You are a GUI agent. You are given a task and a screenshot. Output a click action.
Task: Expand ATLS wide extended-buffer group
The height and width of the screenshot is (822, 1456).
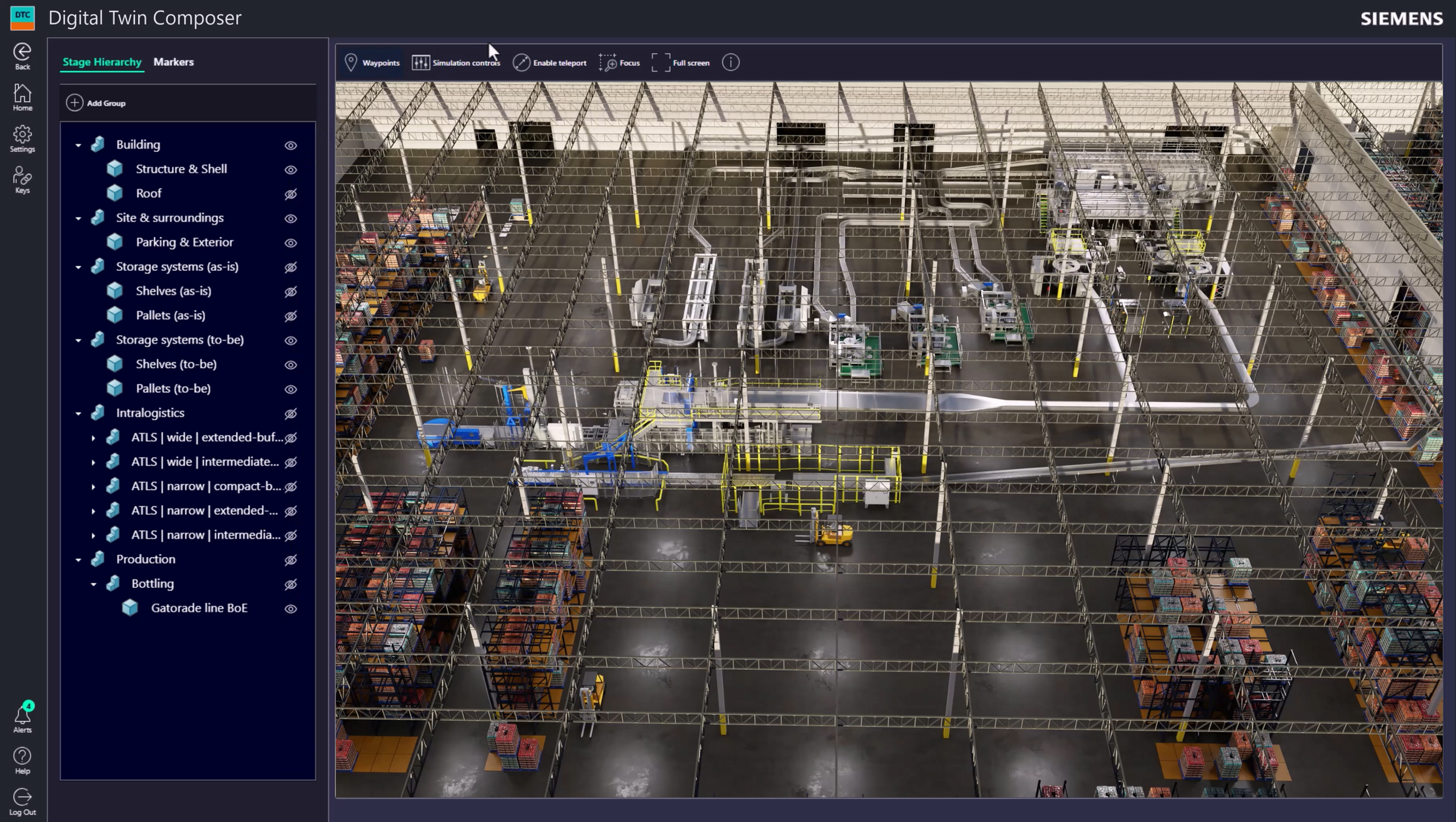click(x=94, y=438)
